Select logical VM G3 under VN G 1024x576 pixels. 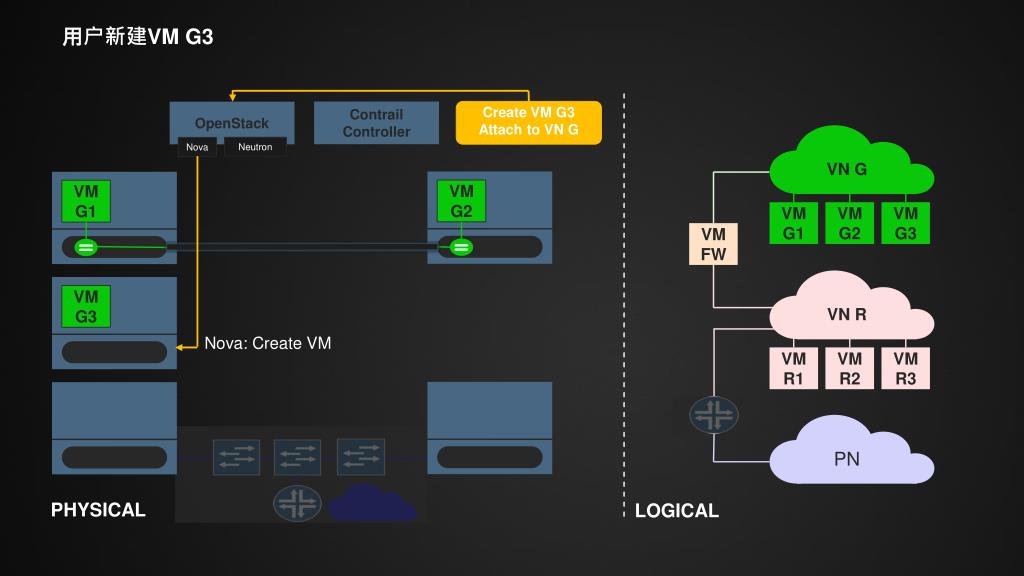tap(906, 223)
